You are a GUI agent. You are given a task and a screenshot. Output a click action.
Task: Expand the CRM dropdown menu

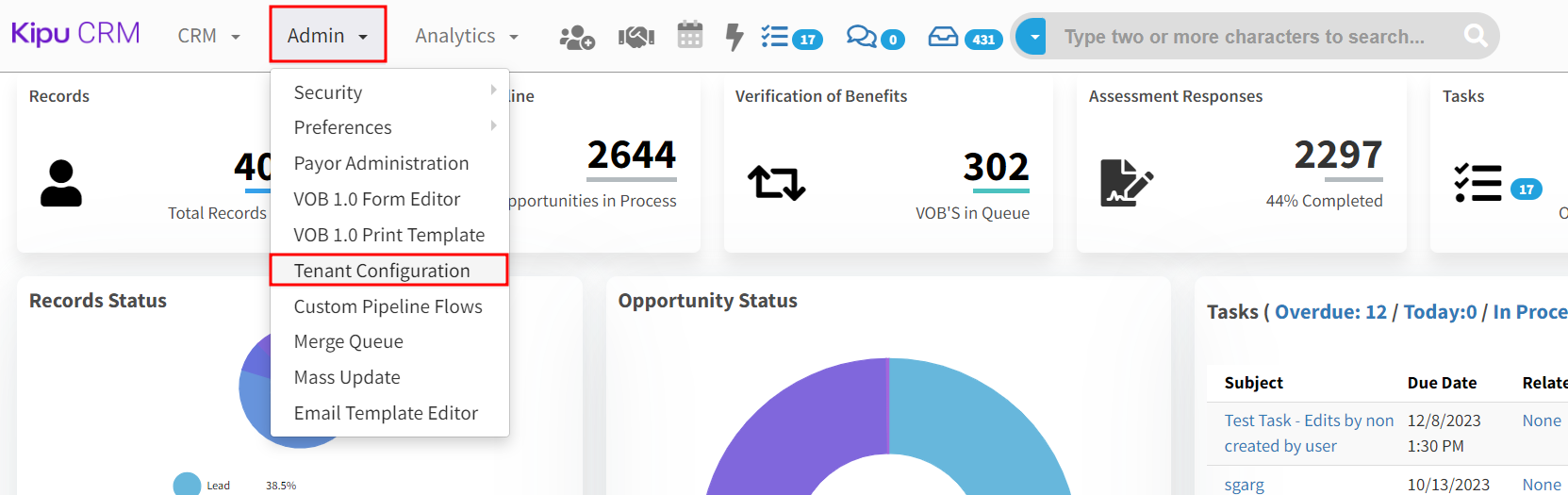pyautogui.click(x=209, y=36)
